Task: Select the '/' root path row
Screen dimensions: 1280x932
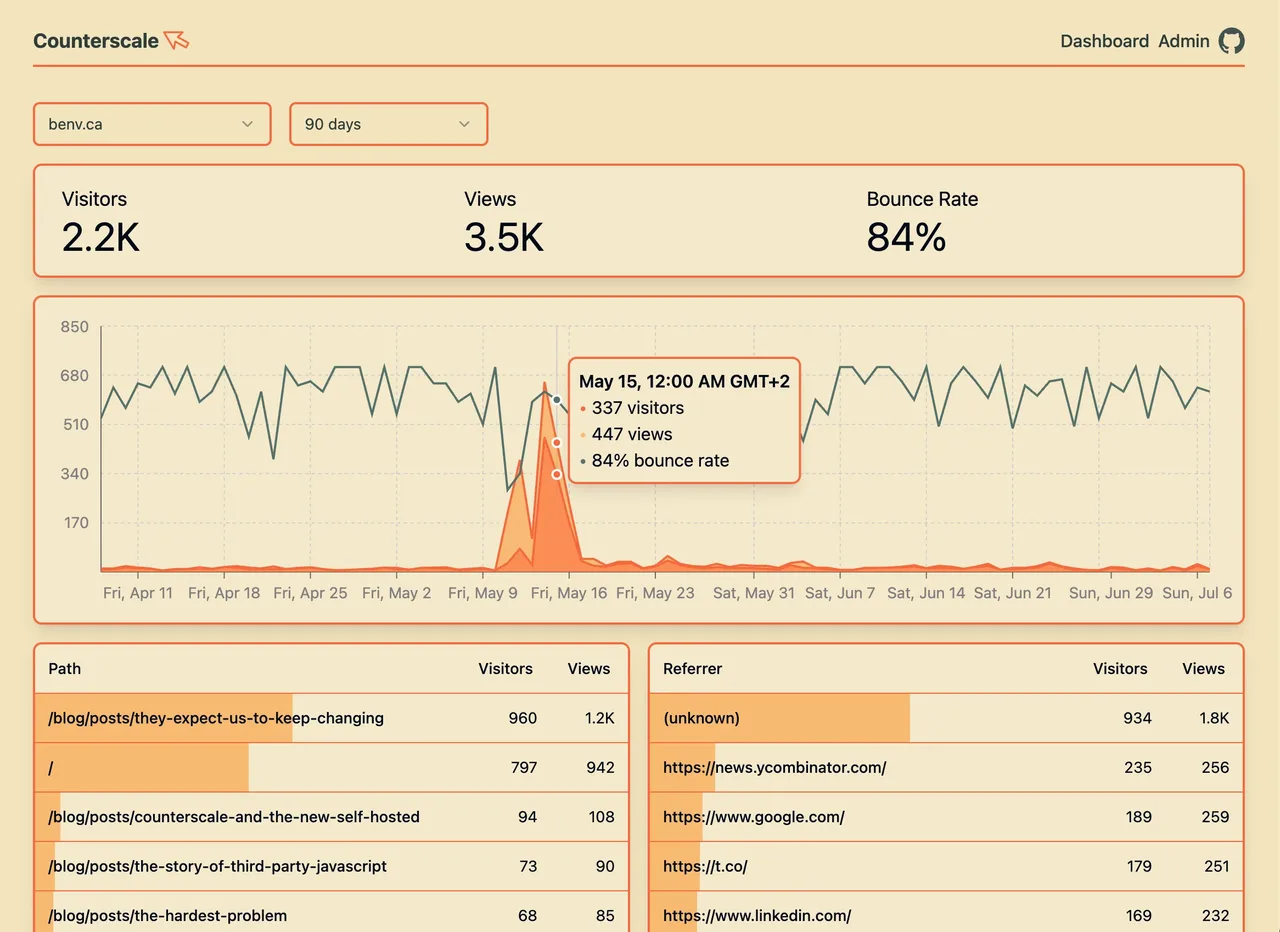Action: 331,768
